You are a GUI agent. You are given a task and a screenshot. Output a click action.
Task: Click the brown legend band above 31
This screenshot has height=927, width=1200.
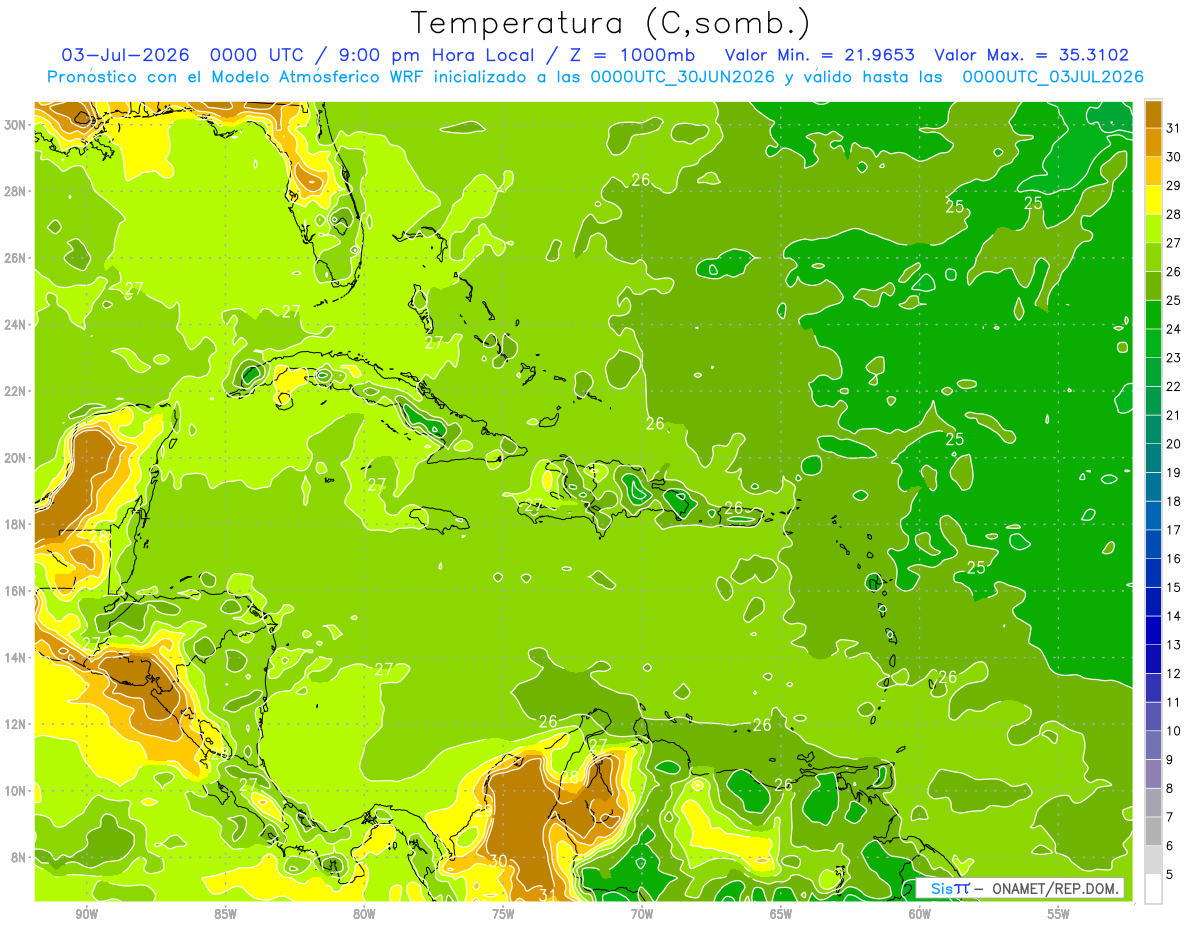pyautogui.click(x=1153, y=114)
